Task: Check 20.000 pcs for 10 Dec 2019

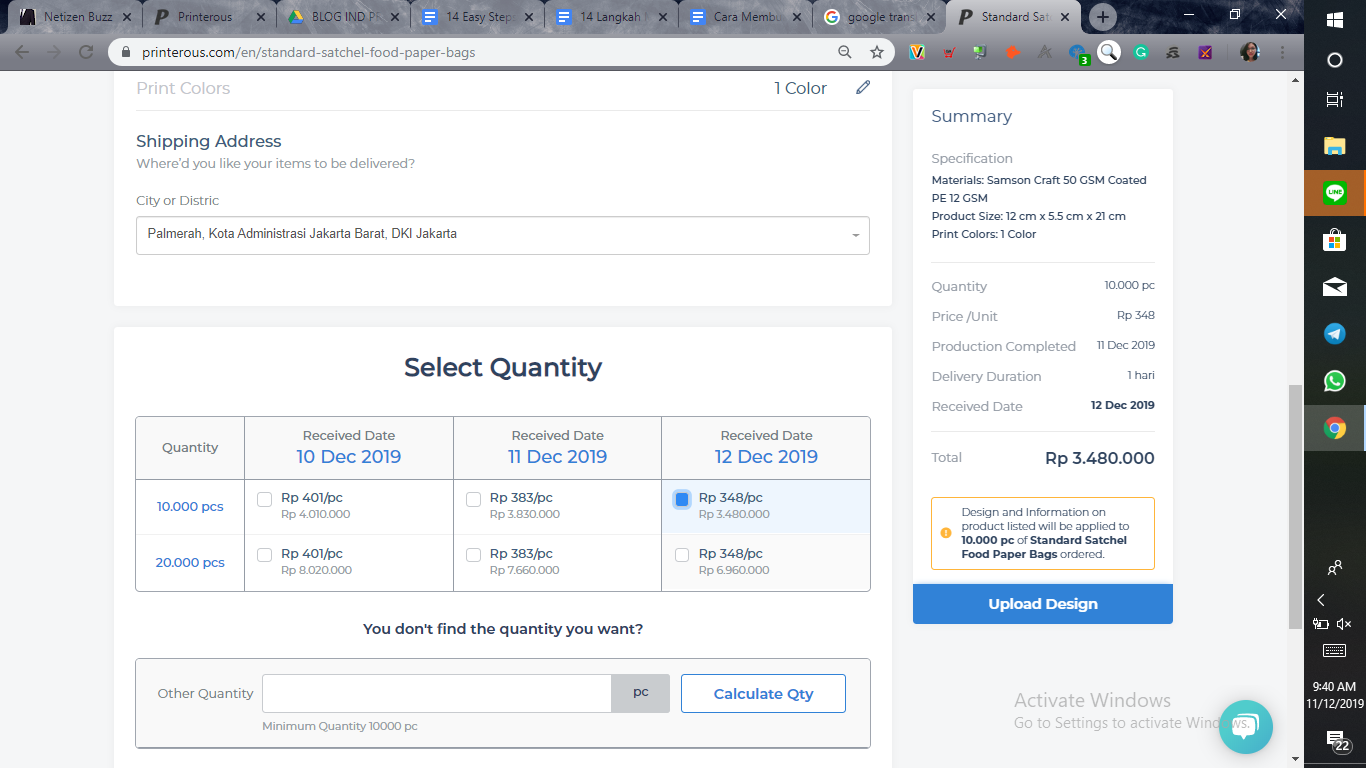Action: point(265,555)
